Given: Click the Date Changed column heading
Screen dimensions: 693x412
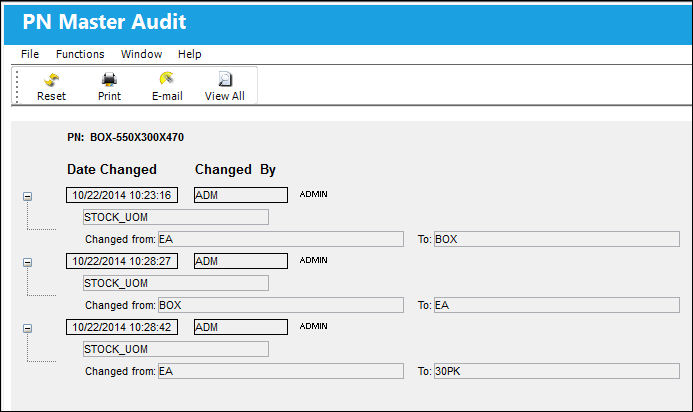Looking at the screenshot, I should [112, 169].
